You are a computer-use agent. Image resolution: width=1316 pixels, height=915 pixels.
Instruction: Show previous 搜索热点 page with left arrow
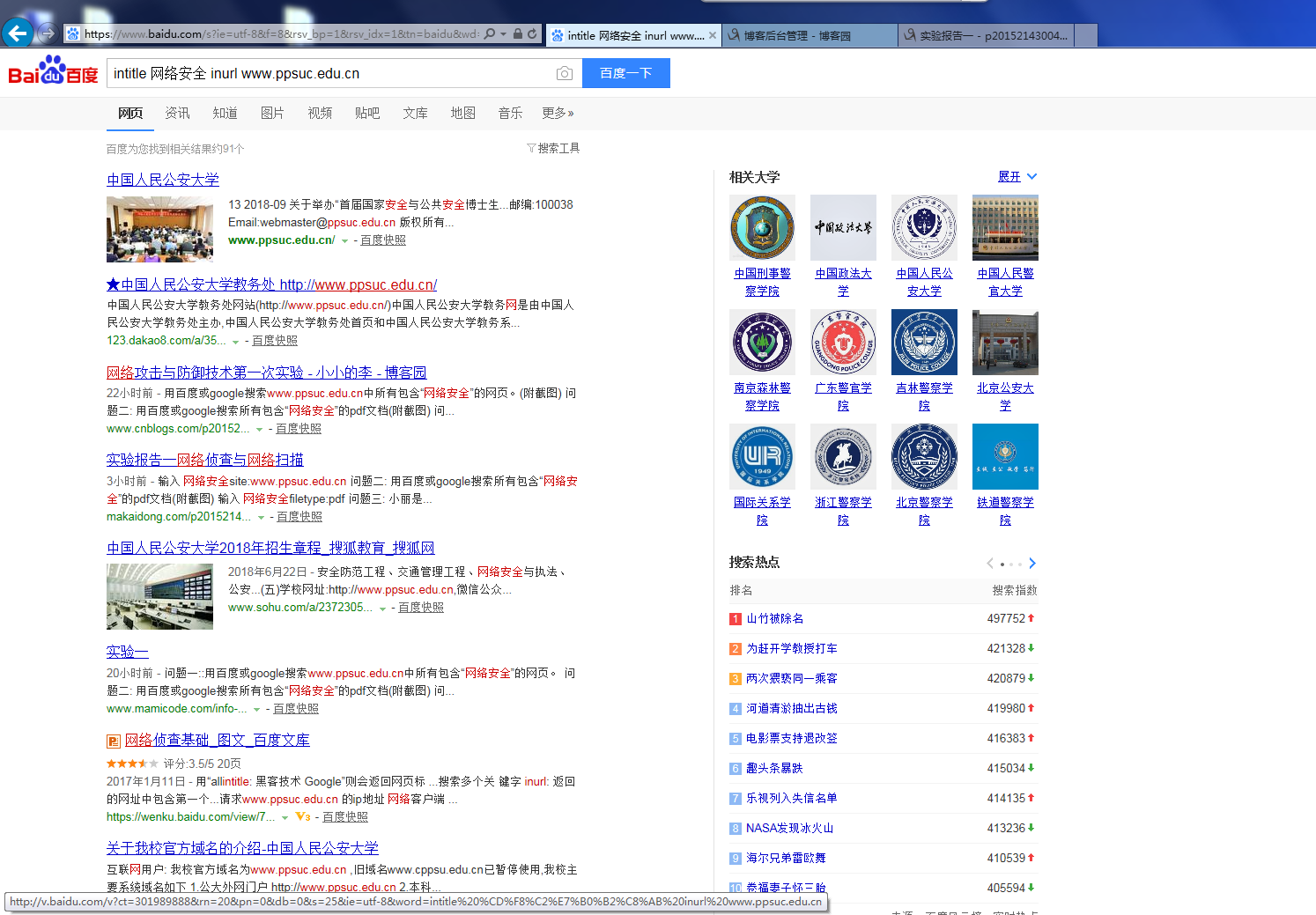990,564
